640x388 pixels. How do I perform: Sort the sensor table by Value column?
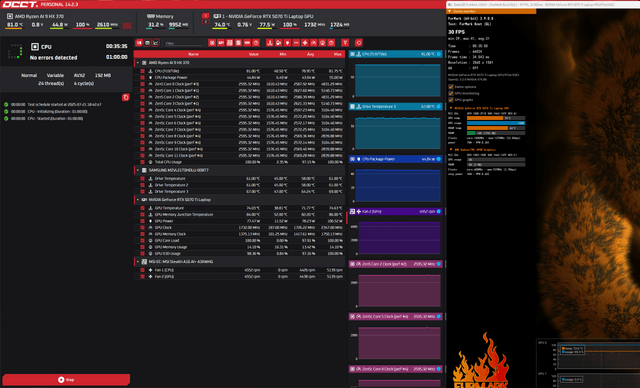click(253, 54)
